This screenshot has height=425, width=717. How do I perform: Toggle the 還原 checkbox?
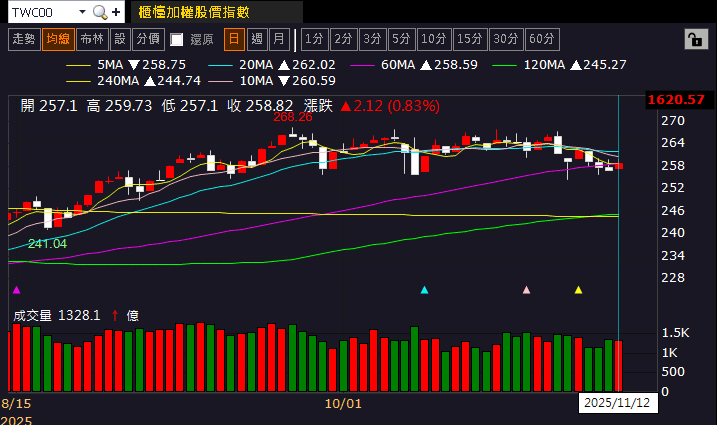click(x=177, y=40)
